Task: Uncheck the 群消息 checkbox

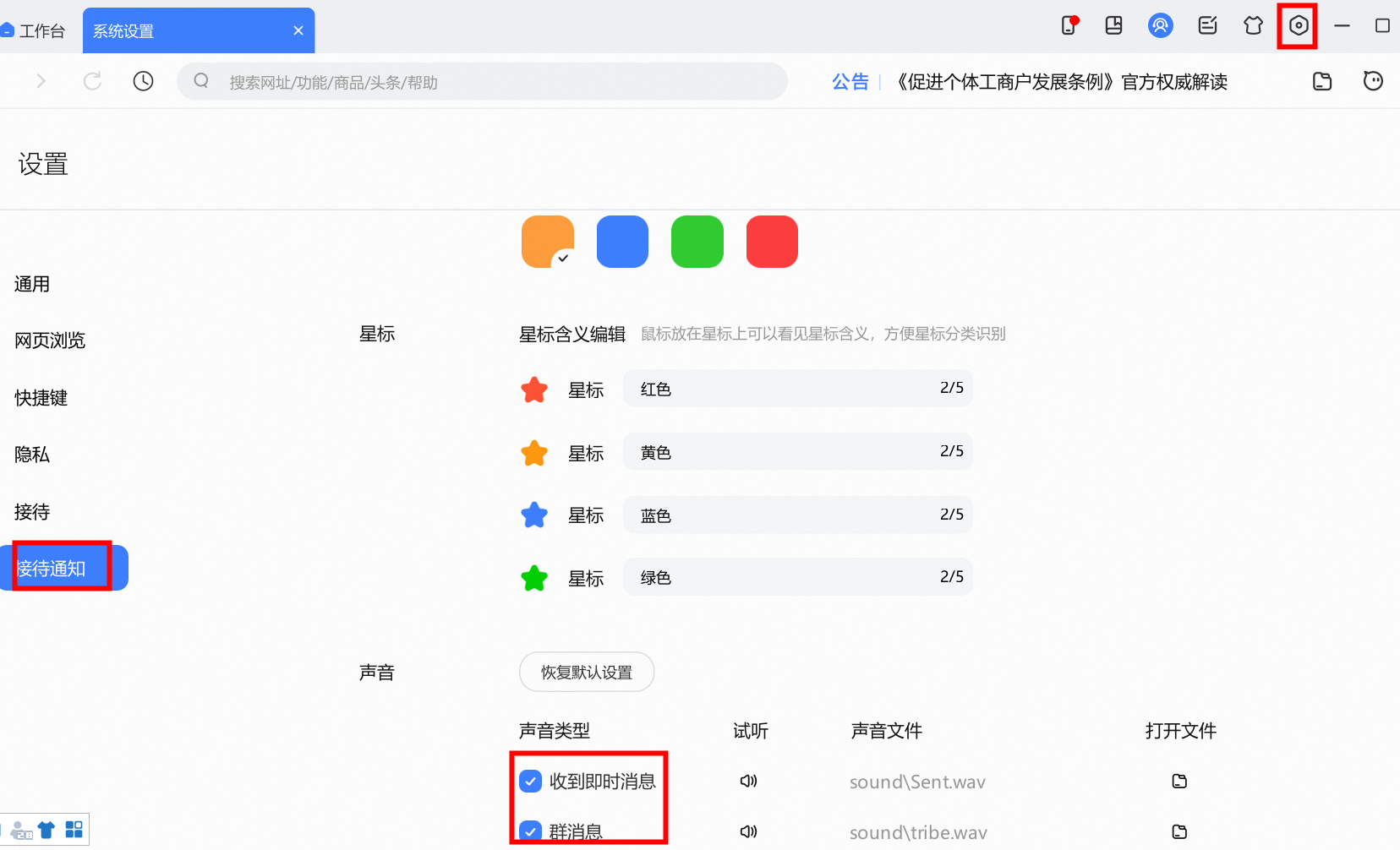Action: [x=530, y=831]
